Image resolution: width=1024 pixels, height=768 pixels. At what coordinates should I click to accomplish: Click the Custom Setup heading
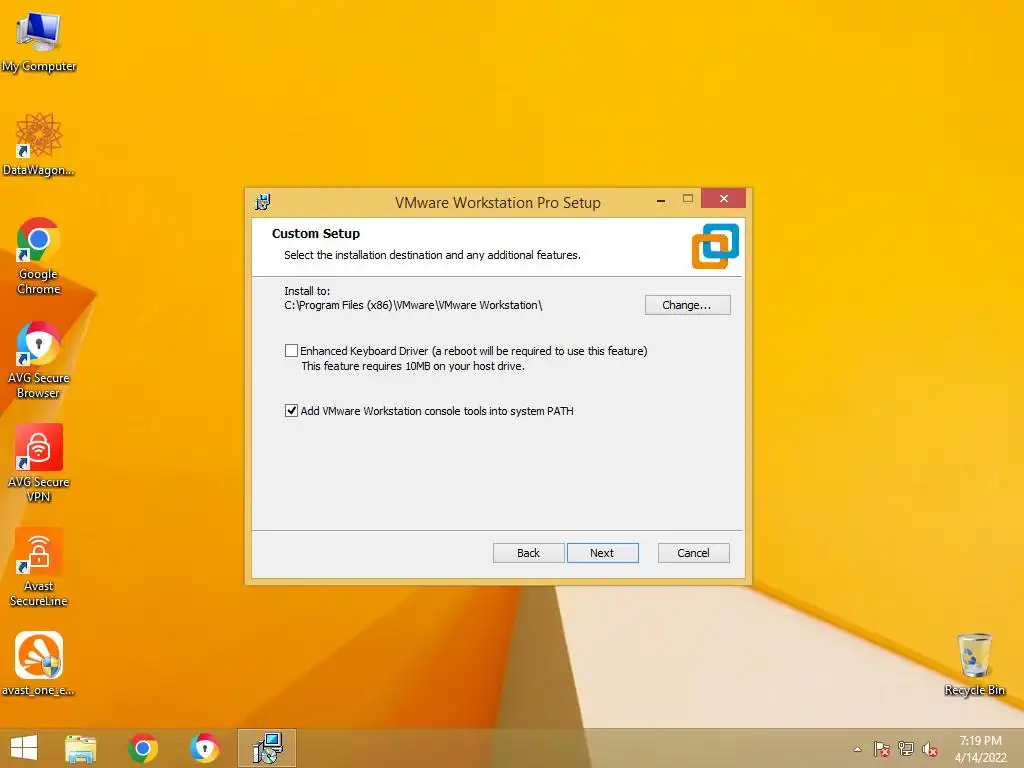pos(315,233)
